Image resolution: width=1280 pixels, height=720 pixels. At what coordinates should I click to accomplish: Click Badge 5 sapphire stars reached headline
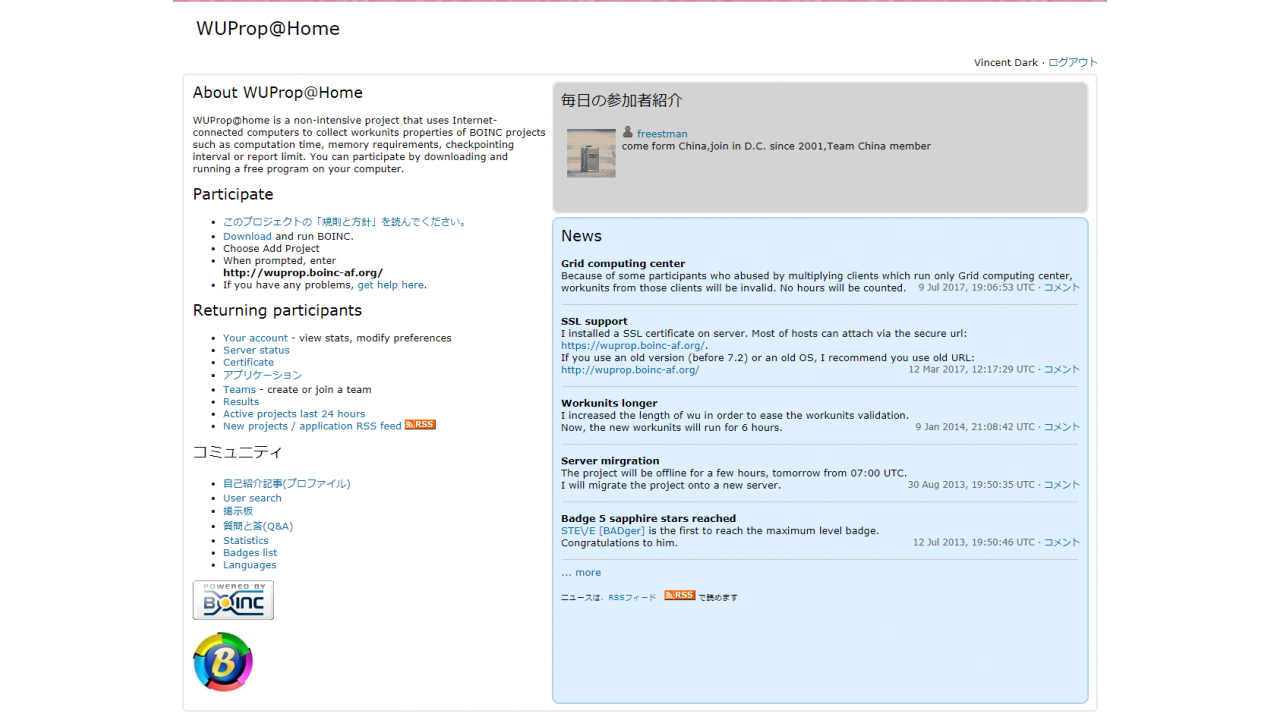click(x=648, y=519)
